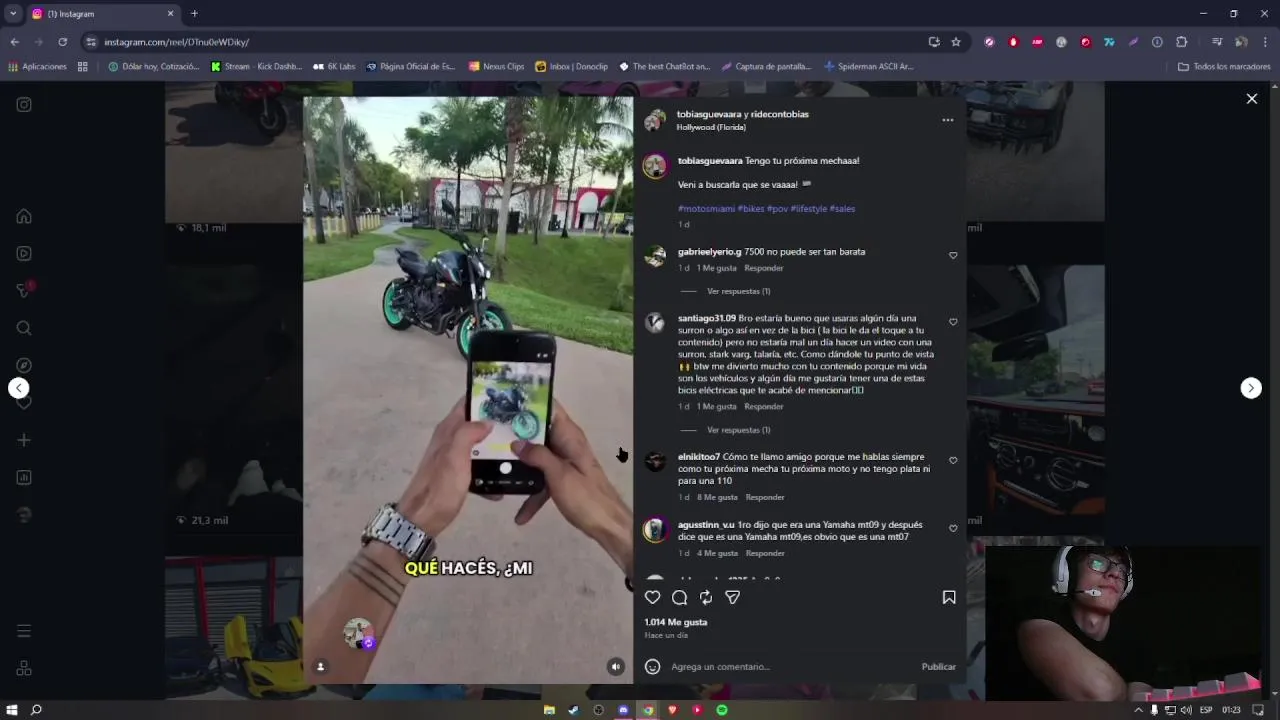Open the Explore compass icon
1280x720 pixels.
24,365
